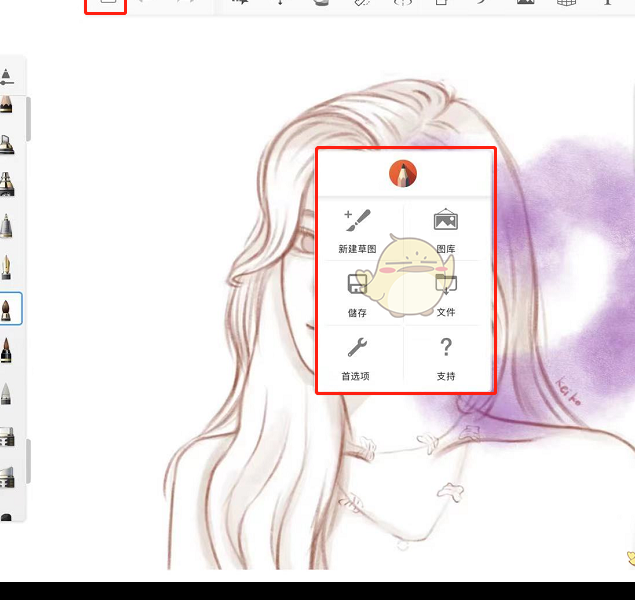Open the brush properties icon above the palette
This screenshot has width=635, height=600.
tap(6, 77)
